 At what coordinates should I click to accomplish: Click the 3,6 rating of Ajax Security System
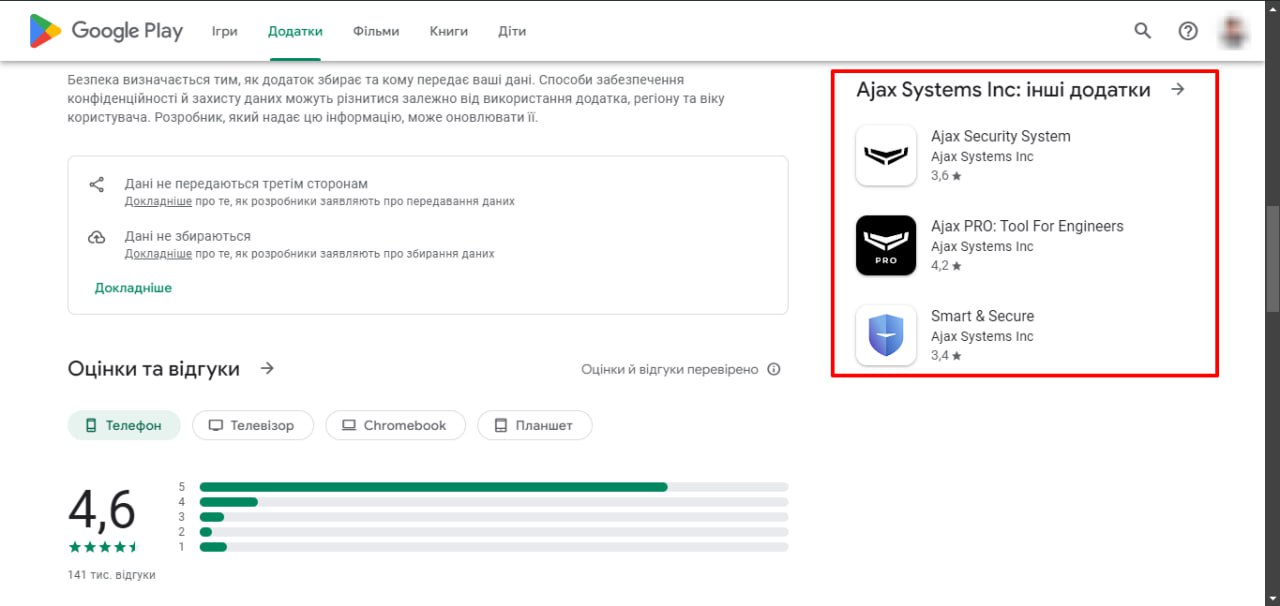[x=946, y=176]
